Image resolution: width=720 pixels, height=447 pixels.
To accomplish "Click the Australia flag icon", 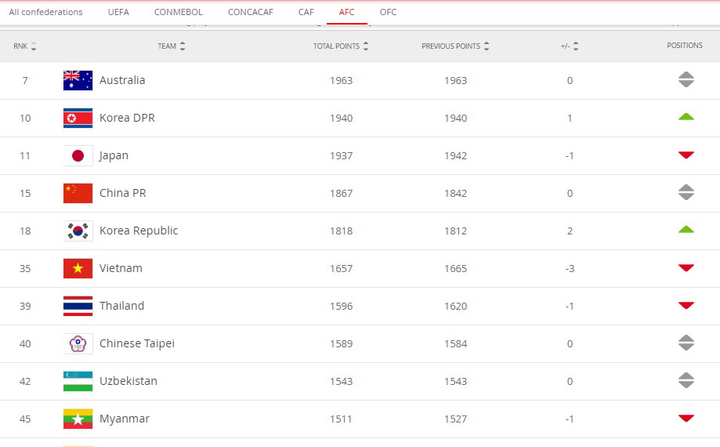I will (78, 80).
